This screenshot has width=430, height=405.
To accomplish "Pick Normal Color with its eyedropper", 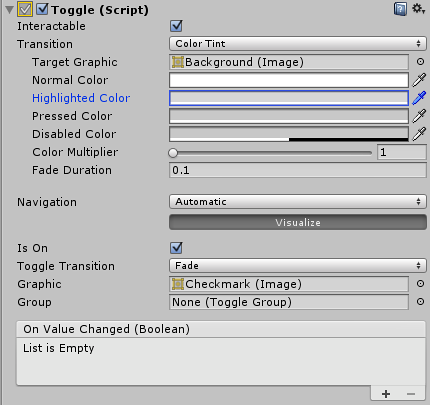I will tap(419, 80).
